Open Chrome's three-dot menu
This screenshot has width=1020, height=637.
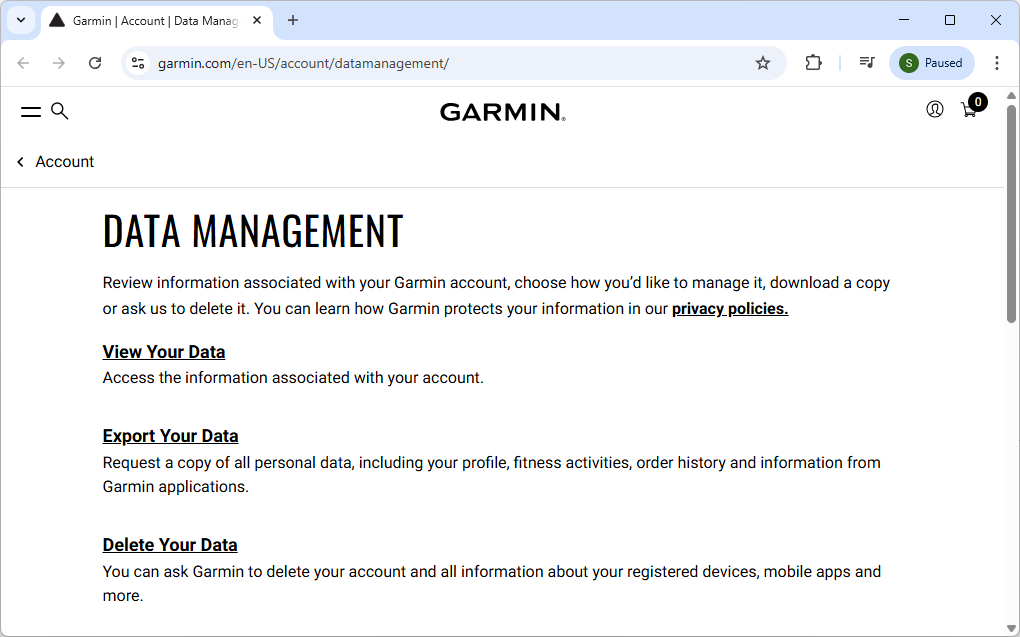[x=997, y=62]
